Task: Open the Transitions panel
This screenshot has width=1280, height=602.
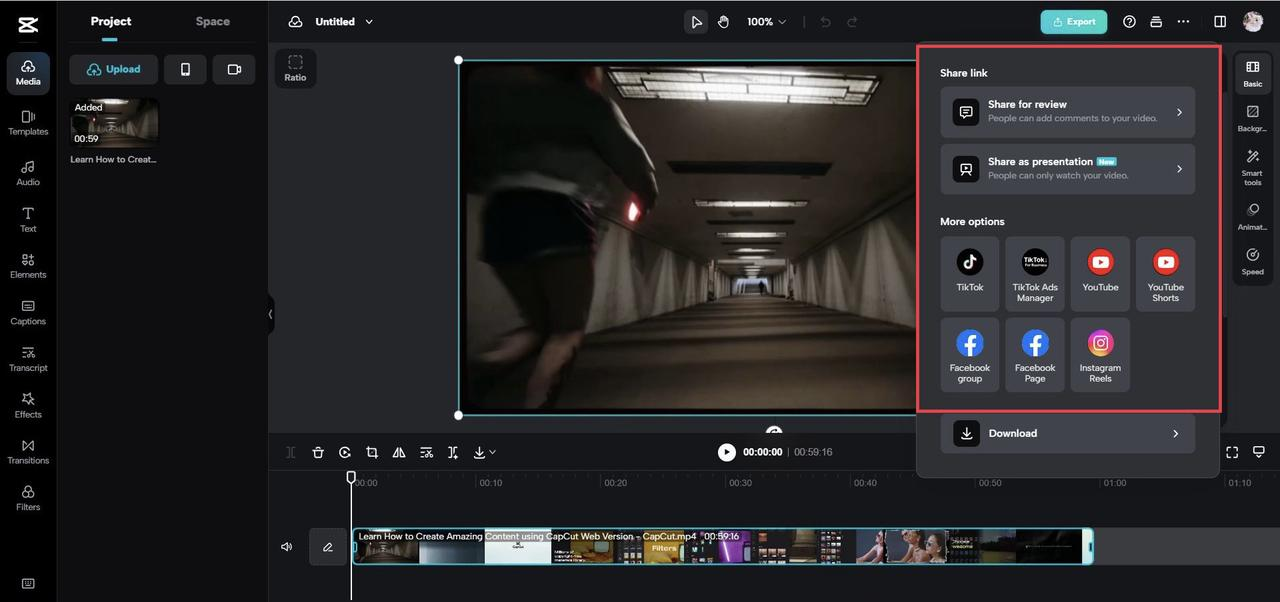Action: (28, 452)
